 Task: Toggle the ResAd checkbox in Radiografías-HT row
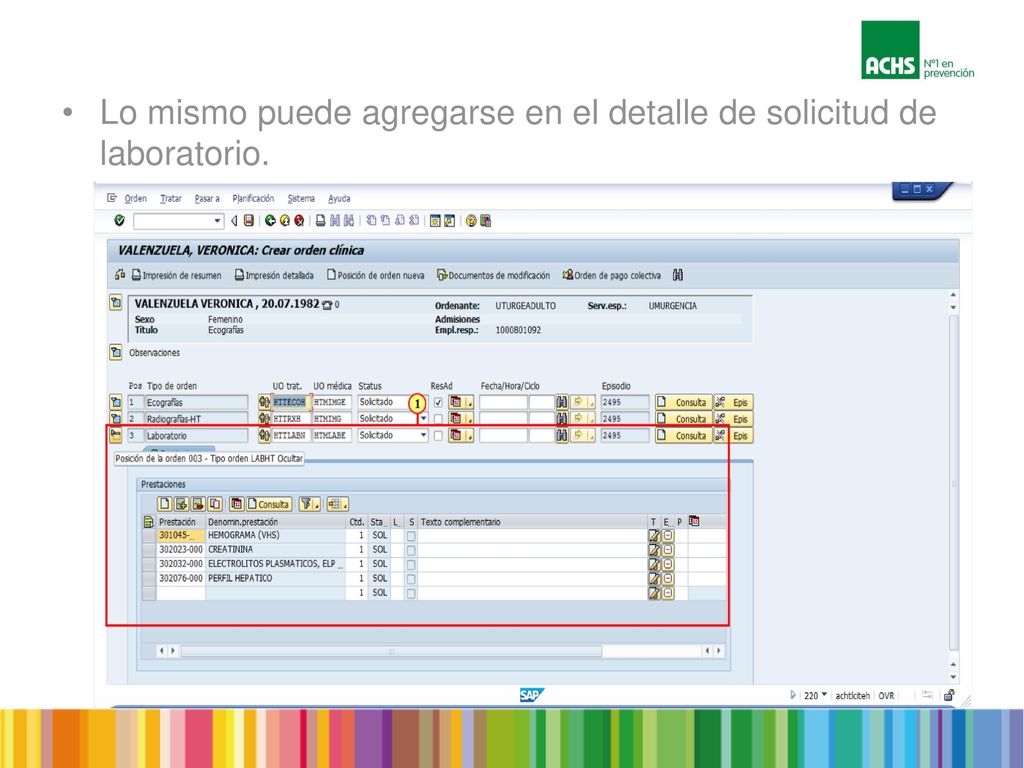click(x=438, y=419)
